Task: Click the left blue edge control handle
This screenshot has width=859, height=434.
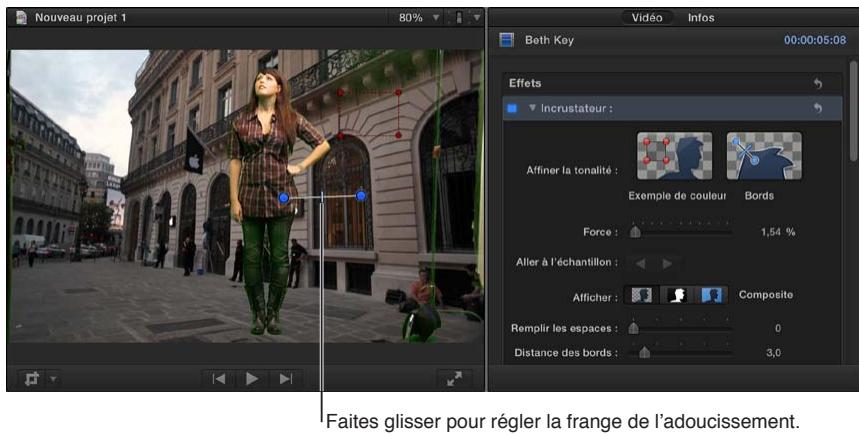Action: tap(284, 198)
